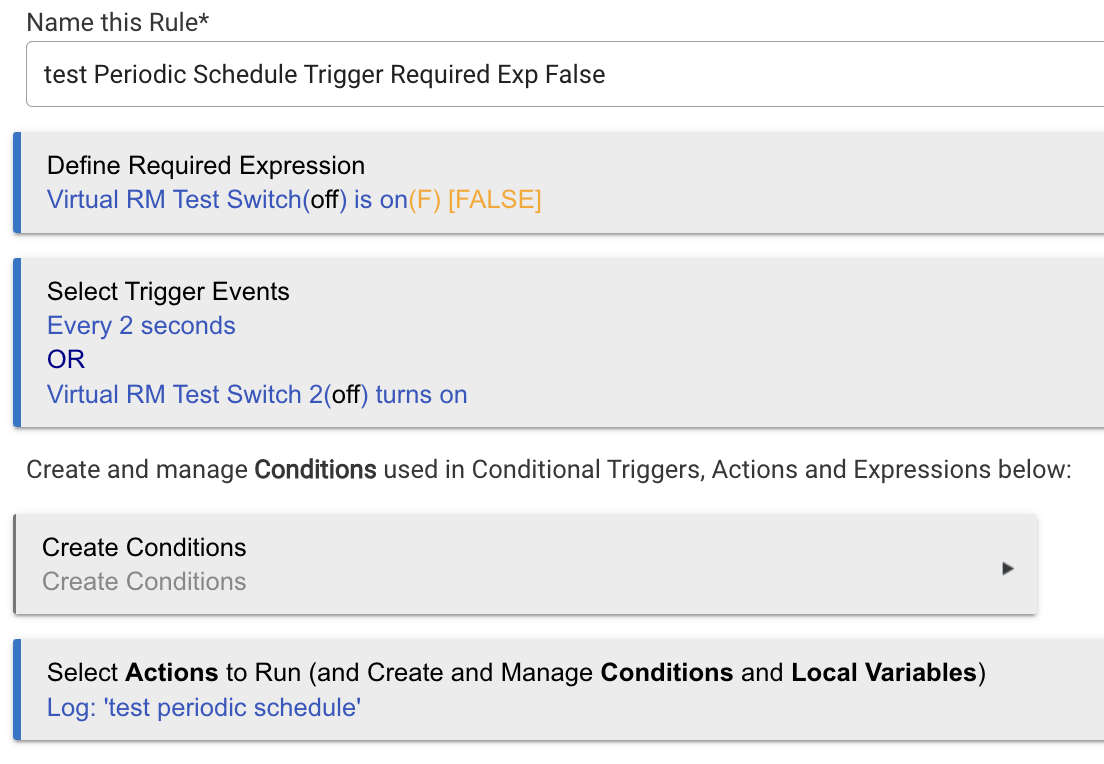Click the bold Conditions word in instructions

315,470
